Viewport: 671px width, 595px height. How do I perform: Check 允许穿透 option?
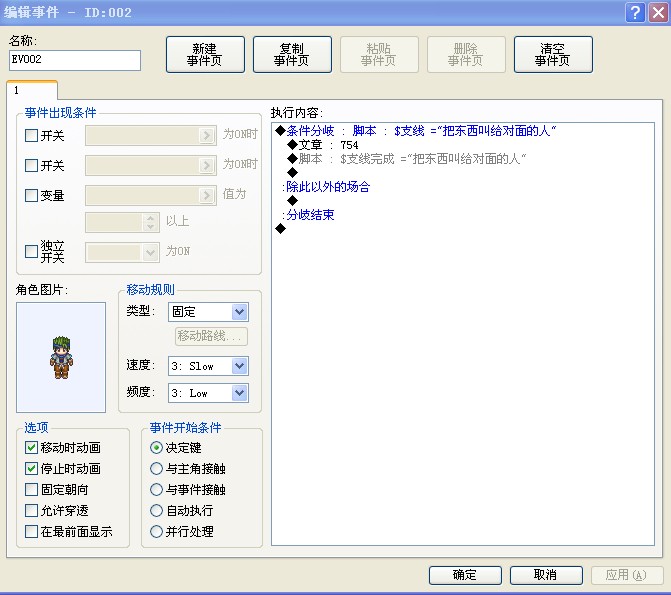click(x=31, y=510)
